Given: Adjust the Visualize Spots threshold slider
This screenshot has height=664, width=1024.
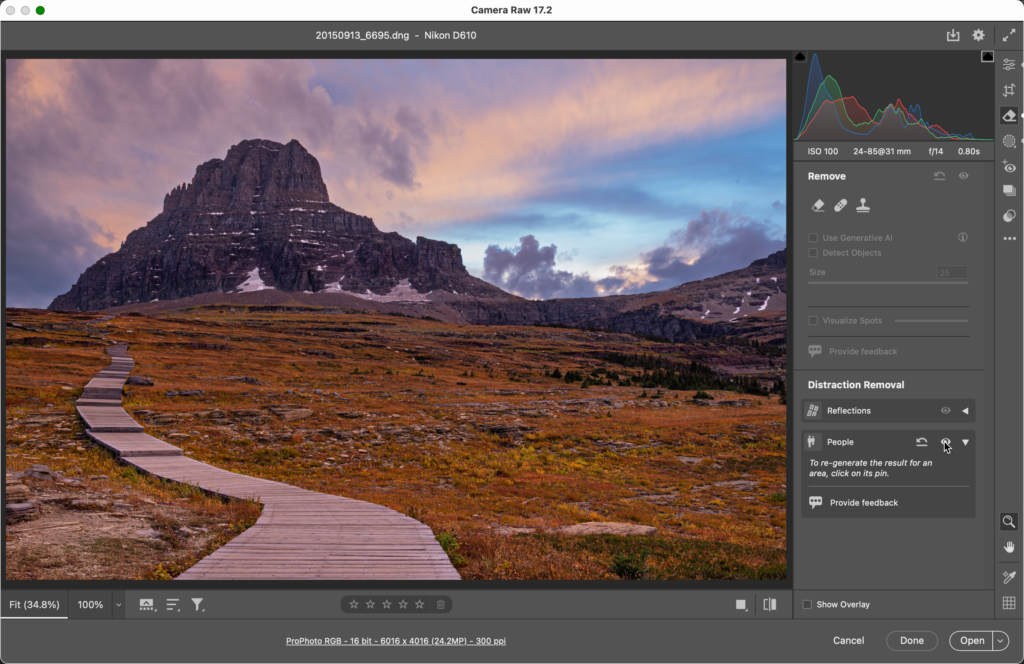Looking at the screenshot, I should pos(931,321).
